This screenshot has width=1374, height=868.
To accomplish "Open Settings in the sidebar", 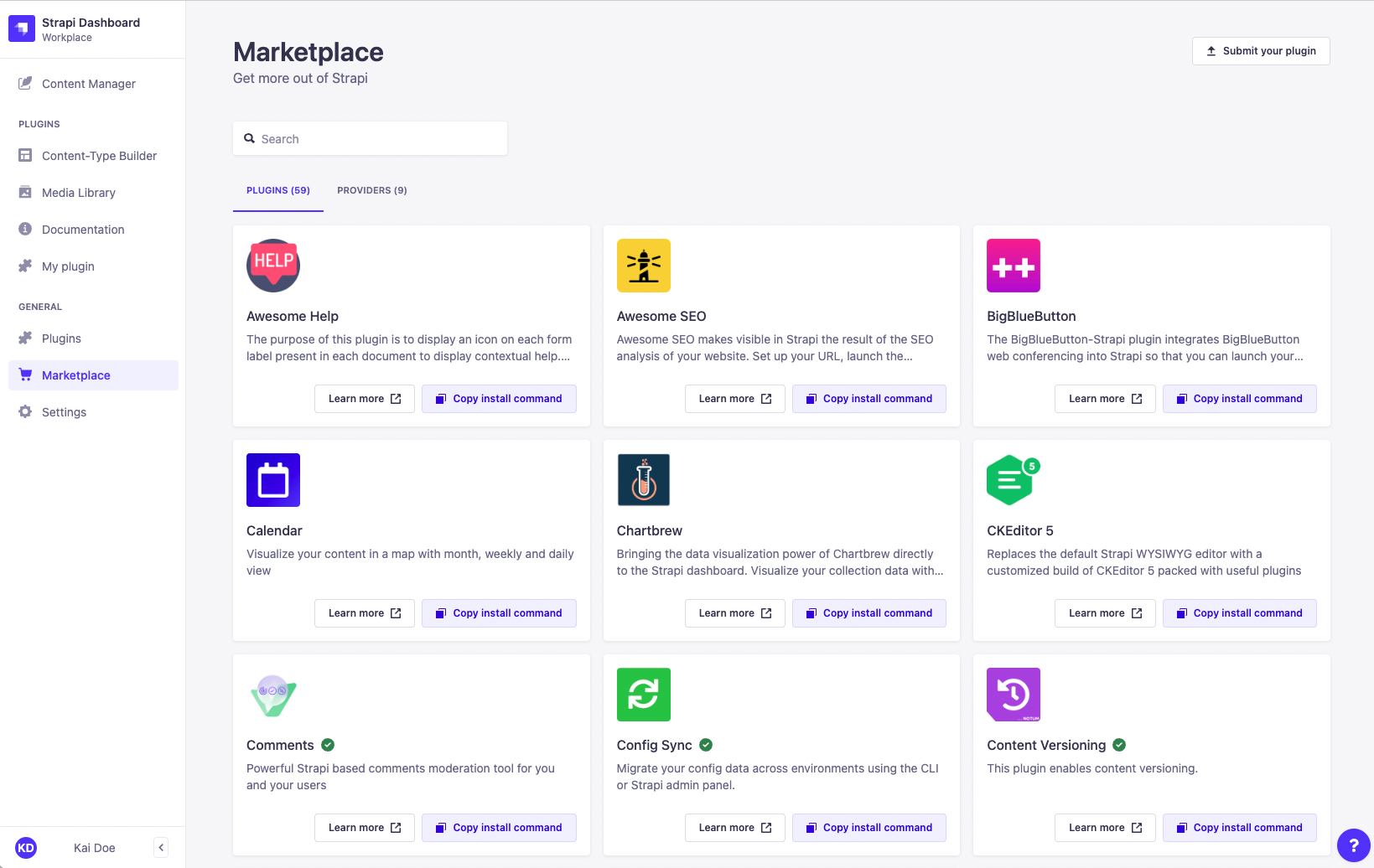I will pos(93,412).
